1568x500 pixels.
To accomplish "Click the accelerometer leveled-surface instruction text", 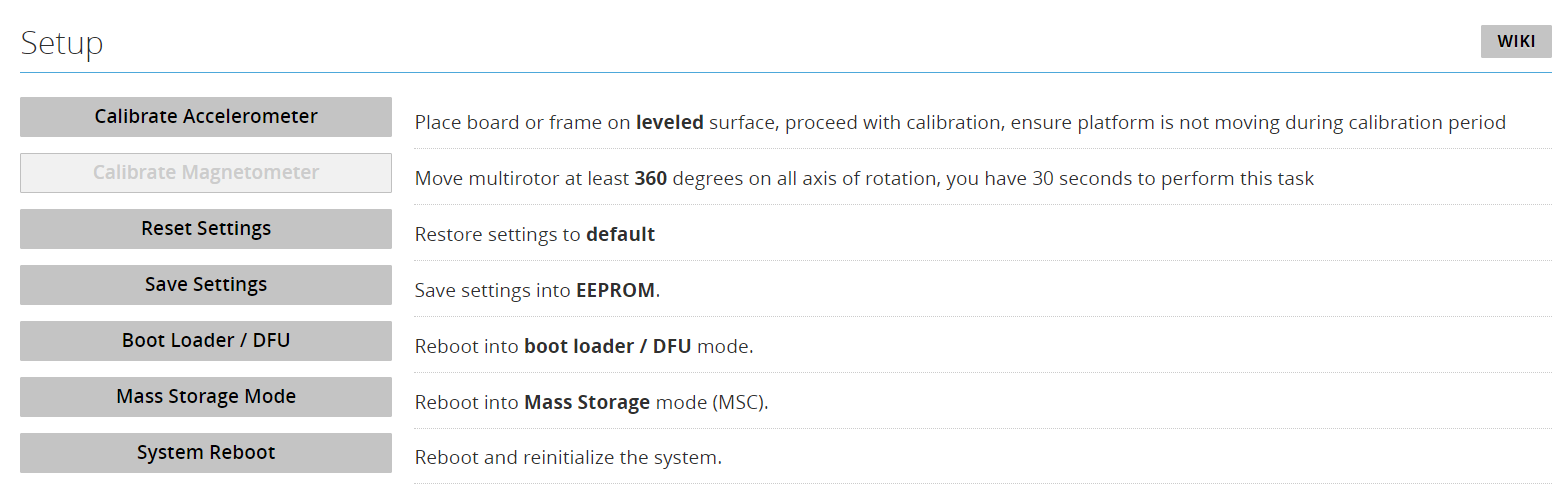I will click(959, 123).
